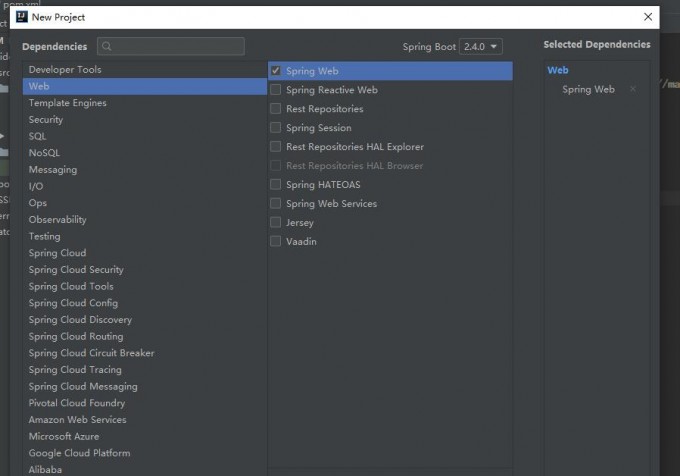The height and width of the screenshot is (476, 680).
Task: Select the SQL category
Action: coord(145,136)
